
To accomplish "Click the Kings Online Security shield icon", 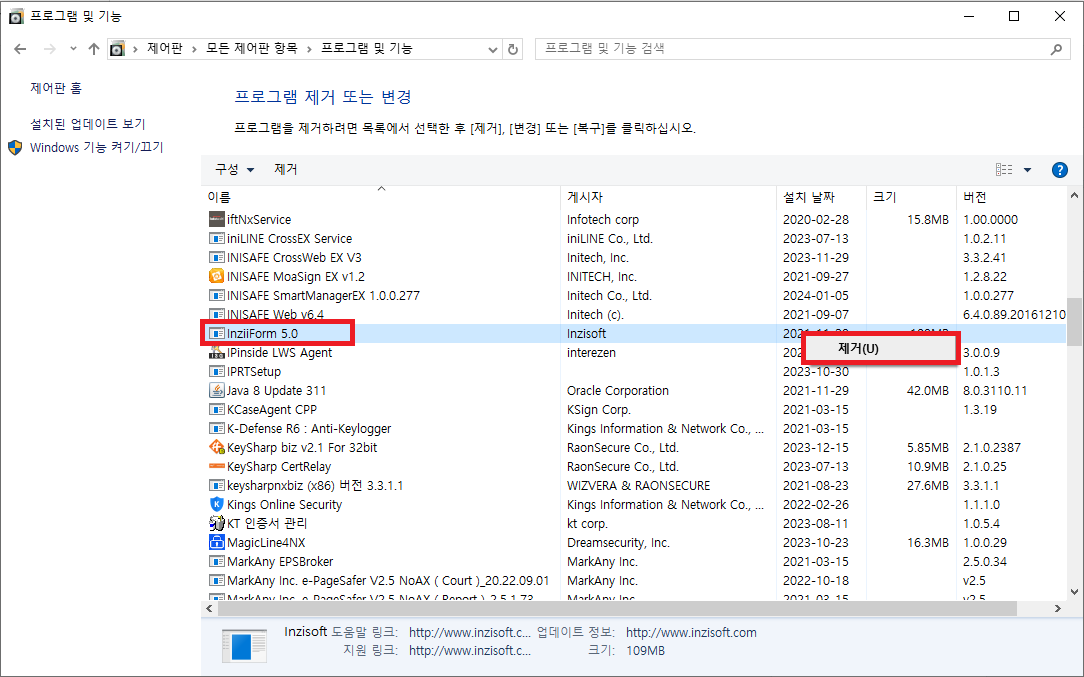I will click(216, 505).
